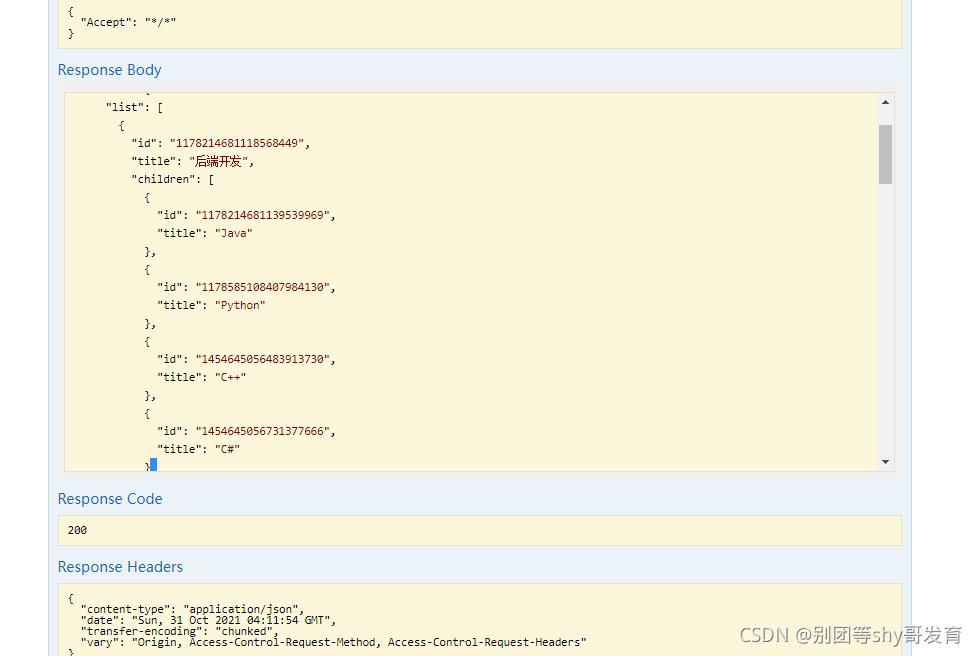
Task: Click the "C++" title value
Action: 231,378
